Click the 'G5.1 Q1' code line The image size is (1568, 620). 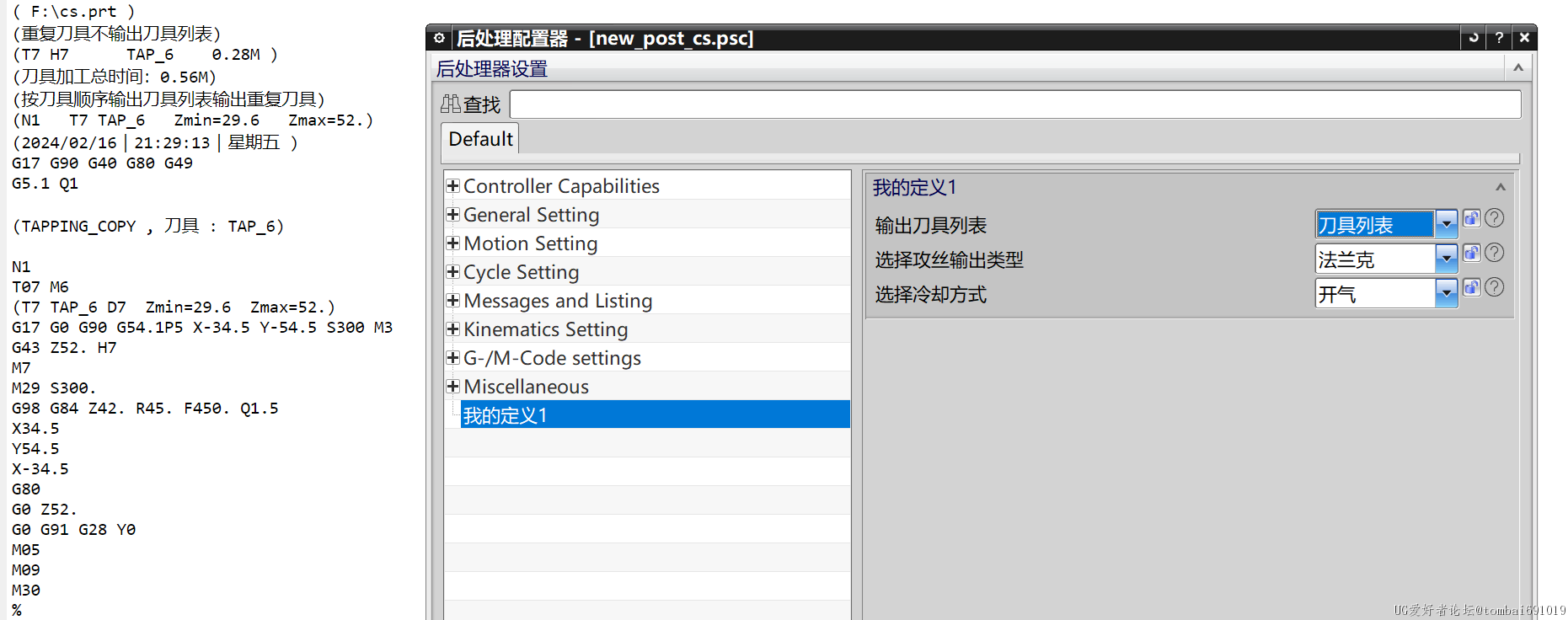(x=45, y=183)
